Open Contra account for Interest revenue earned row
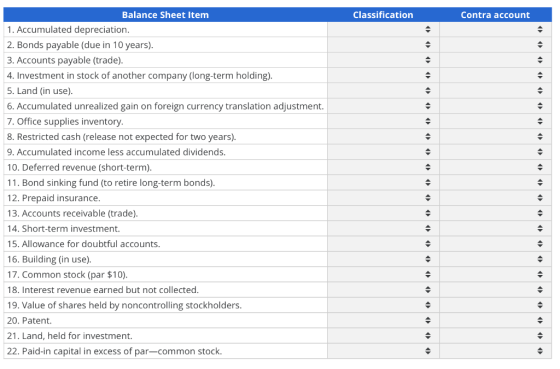 [x=495, y=290]
